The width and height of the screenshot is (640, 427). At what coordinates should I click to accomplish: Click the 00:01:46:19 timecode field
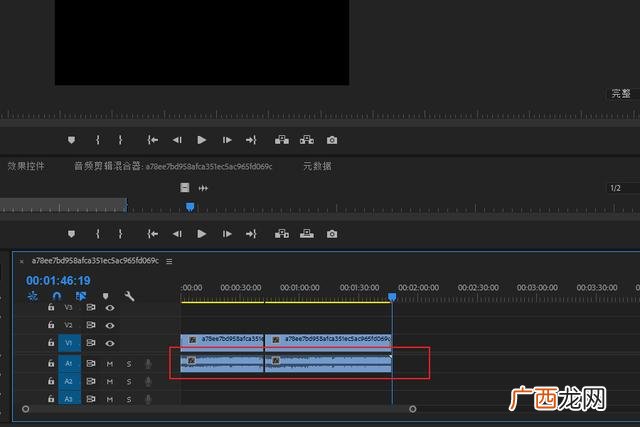(x=58, y=280)
